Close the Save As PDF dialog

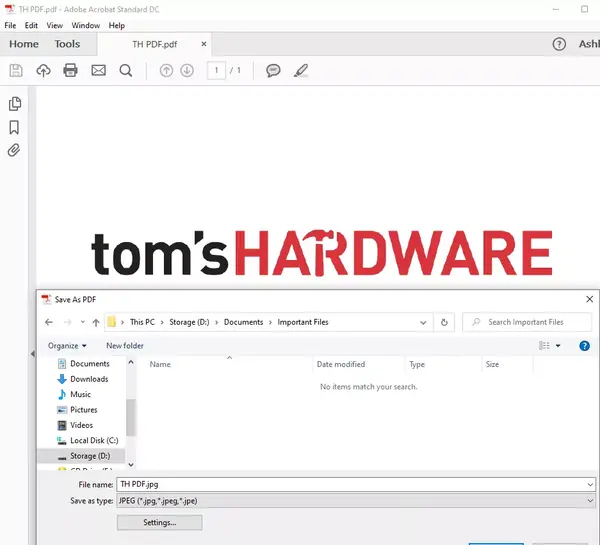pyautogui.click(x=589, y=299)
